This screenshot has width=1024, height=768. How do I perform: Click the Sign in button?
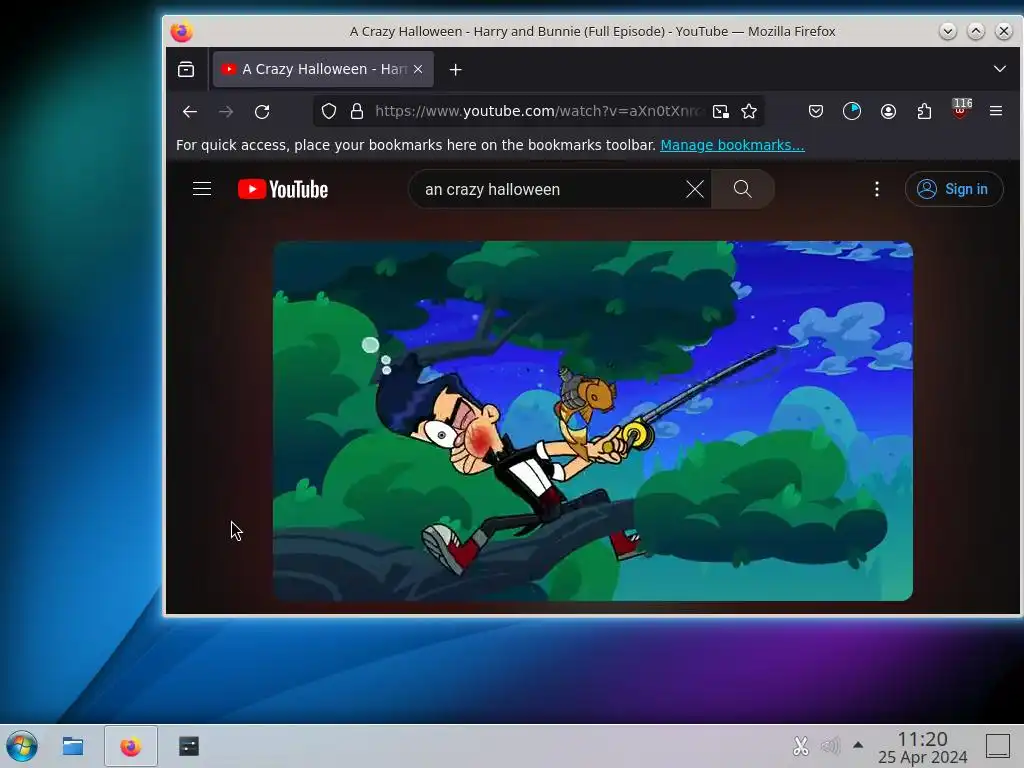tap(953, 189)
